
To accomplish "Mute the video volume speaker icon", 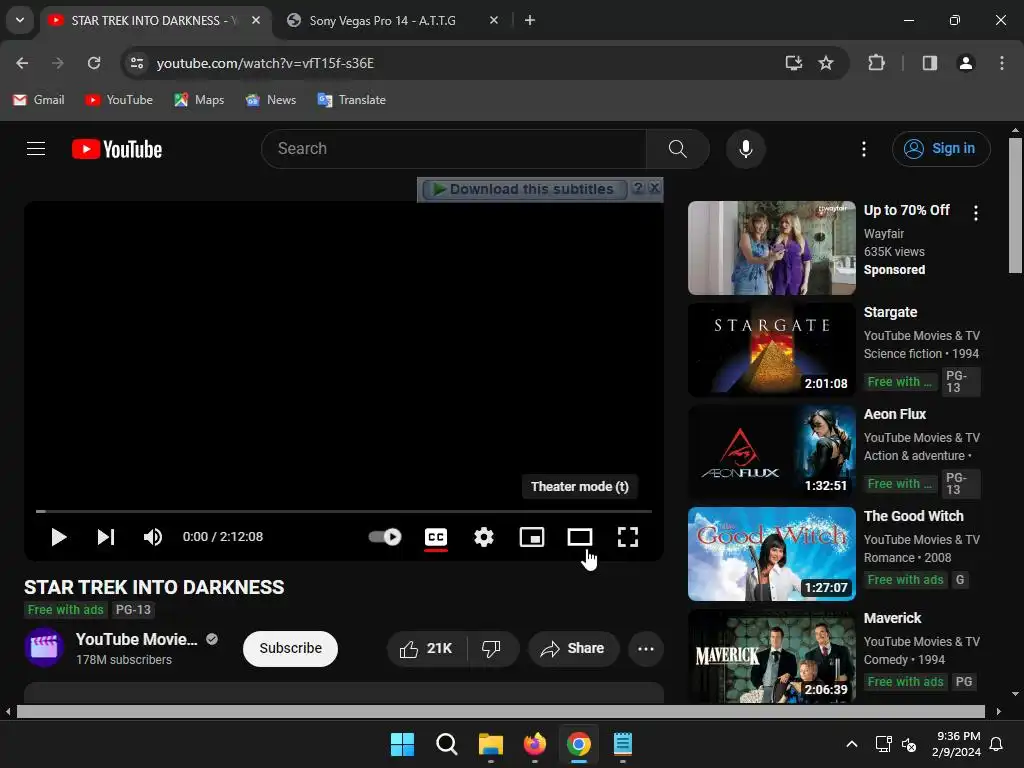I will (153, 537).
